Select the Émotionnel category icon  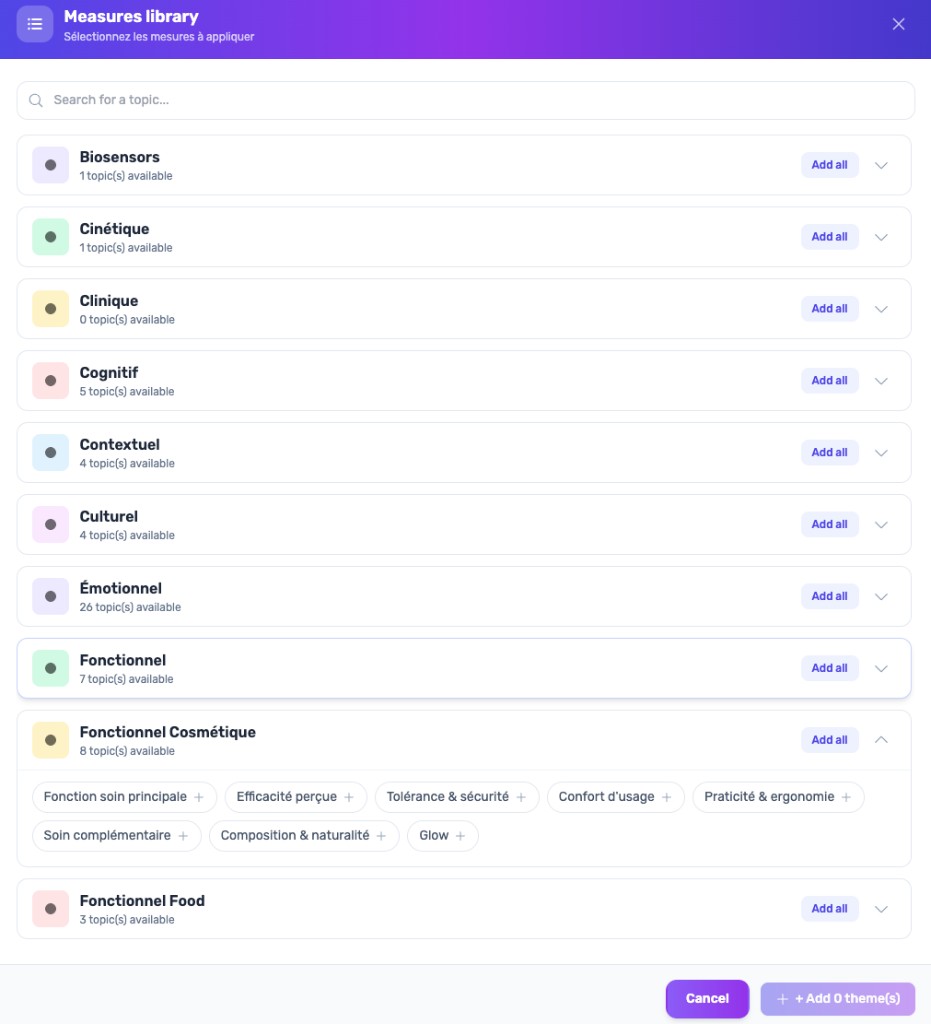point(50,595)
